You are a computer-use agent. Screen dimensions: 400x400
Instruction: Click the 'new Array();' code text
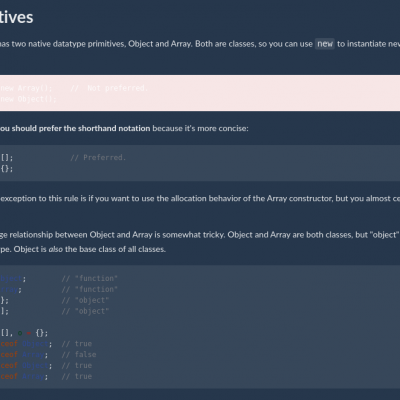tap(26, 88)
